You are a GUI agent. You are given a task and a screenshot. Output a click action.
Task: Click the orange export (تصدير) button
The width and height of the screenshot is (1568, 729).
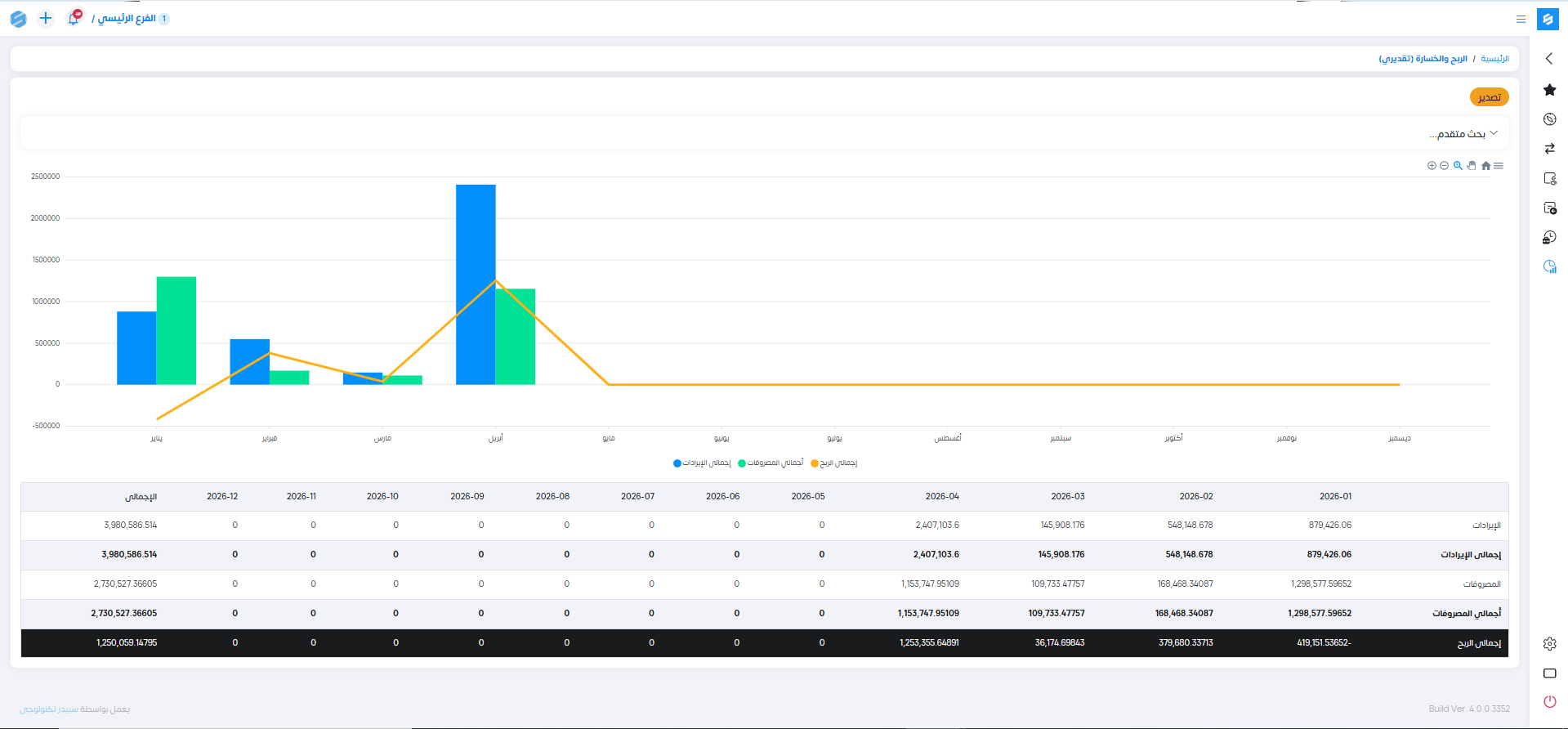pos(1489,97)
